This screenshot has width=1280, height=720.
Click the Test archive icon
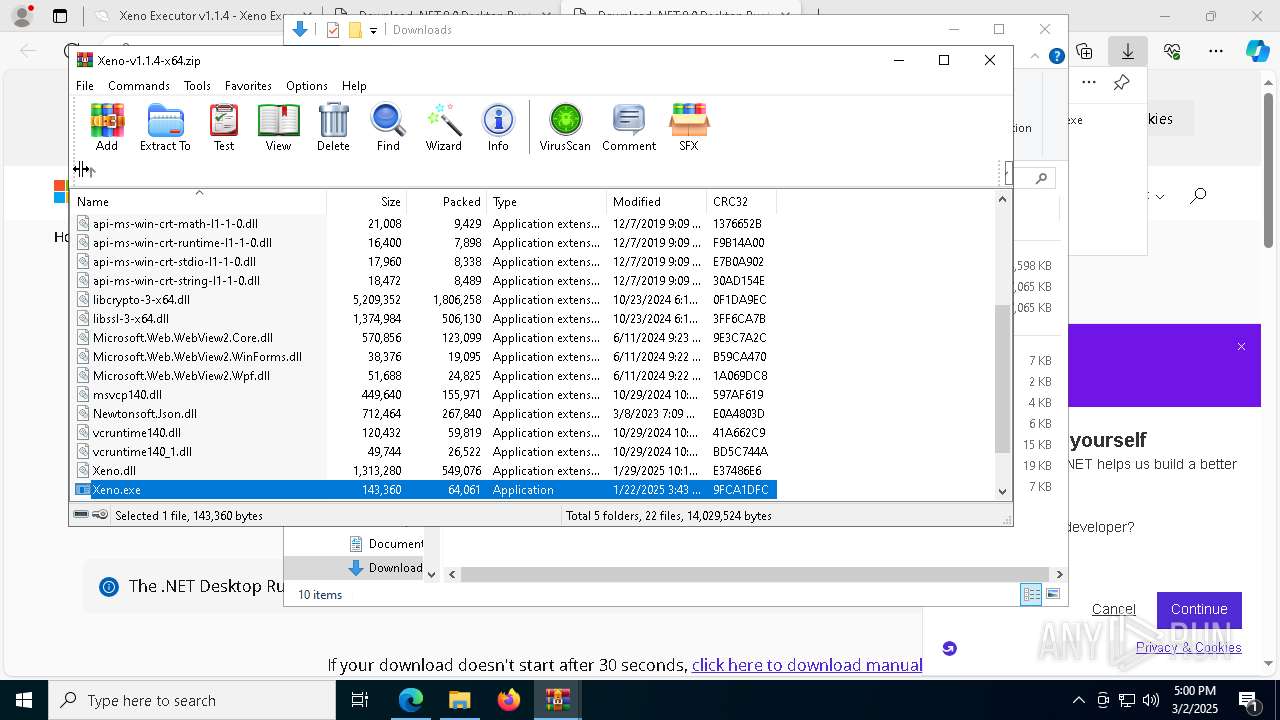pyautogui.click(x=224, y=127)
